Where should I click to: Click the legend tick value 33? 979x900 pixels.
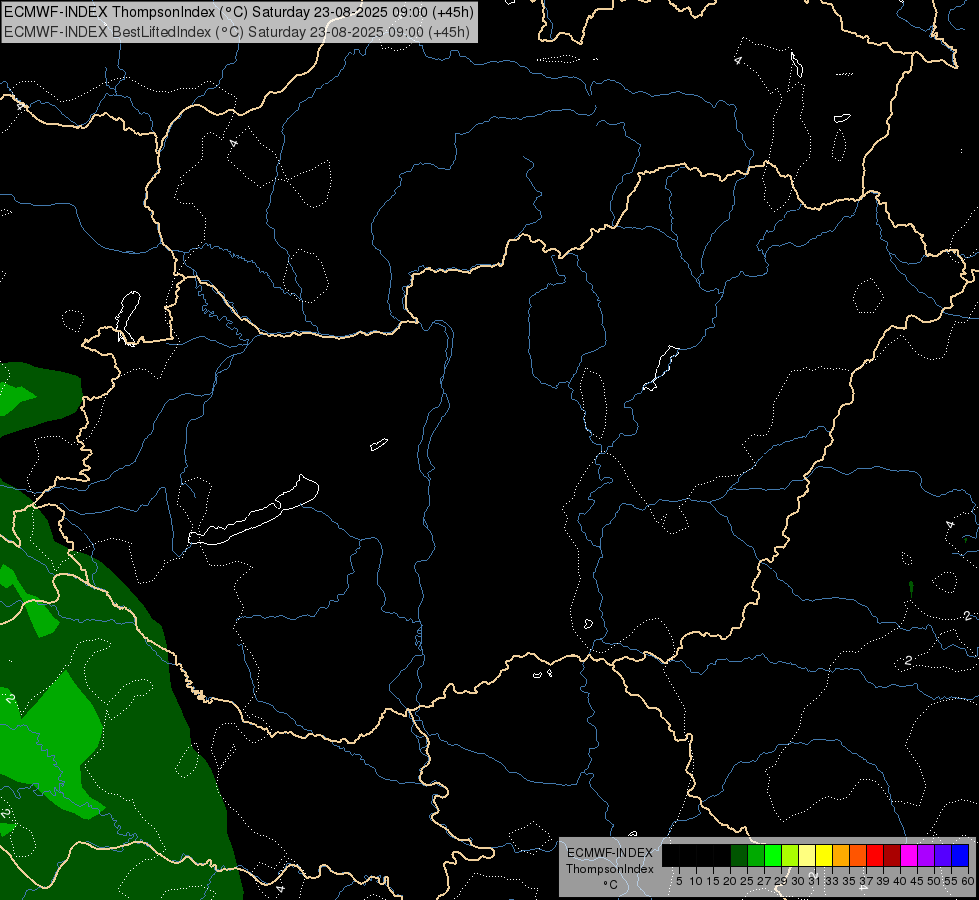tap(832, 881)
